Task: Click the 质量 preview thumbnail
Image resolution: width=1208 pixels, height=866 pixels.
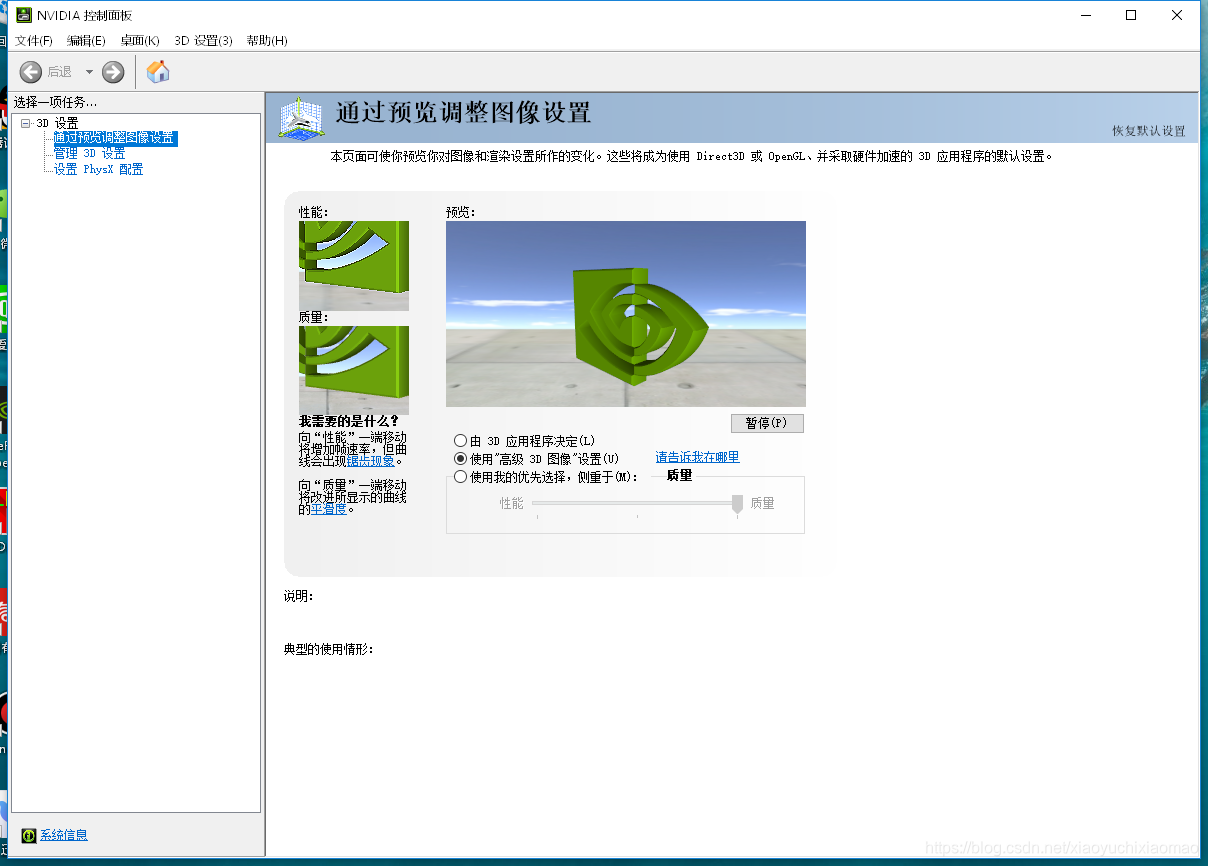Action: click(x=354, y=370)
